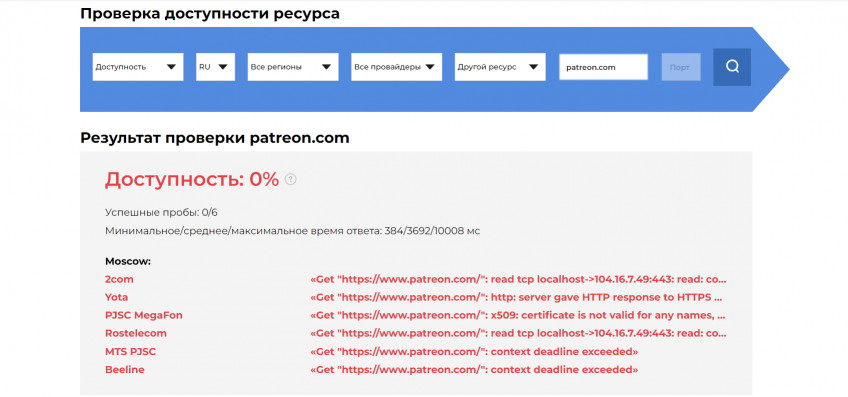This screenshot has width=848, height=397.
Task: Select the MTS PJSC provider result
Action: (130, 352)
